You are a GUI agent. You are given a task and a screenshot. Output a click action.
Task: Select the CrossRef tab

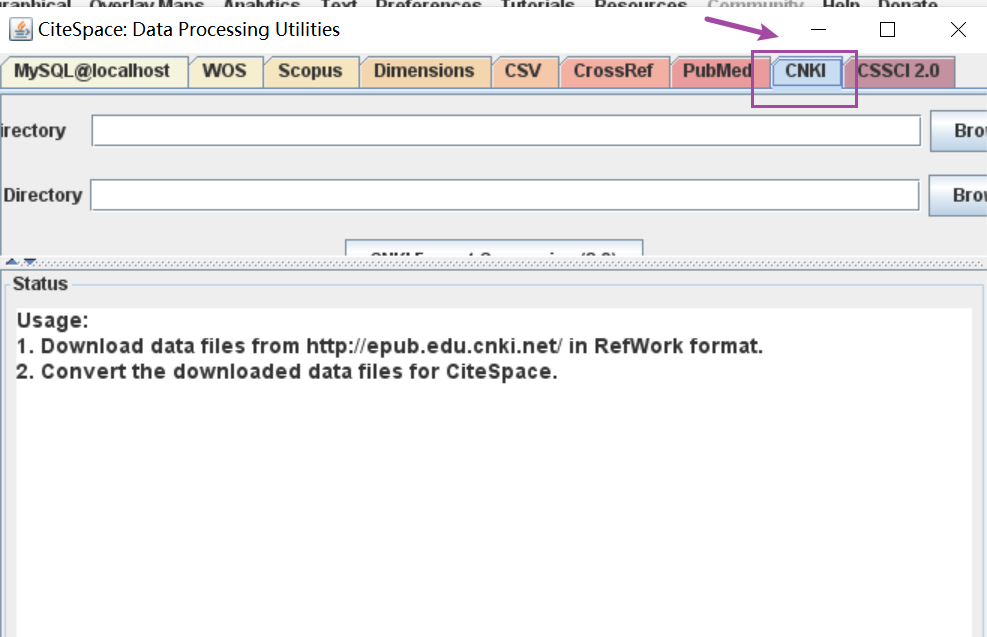click(614, 71)
